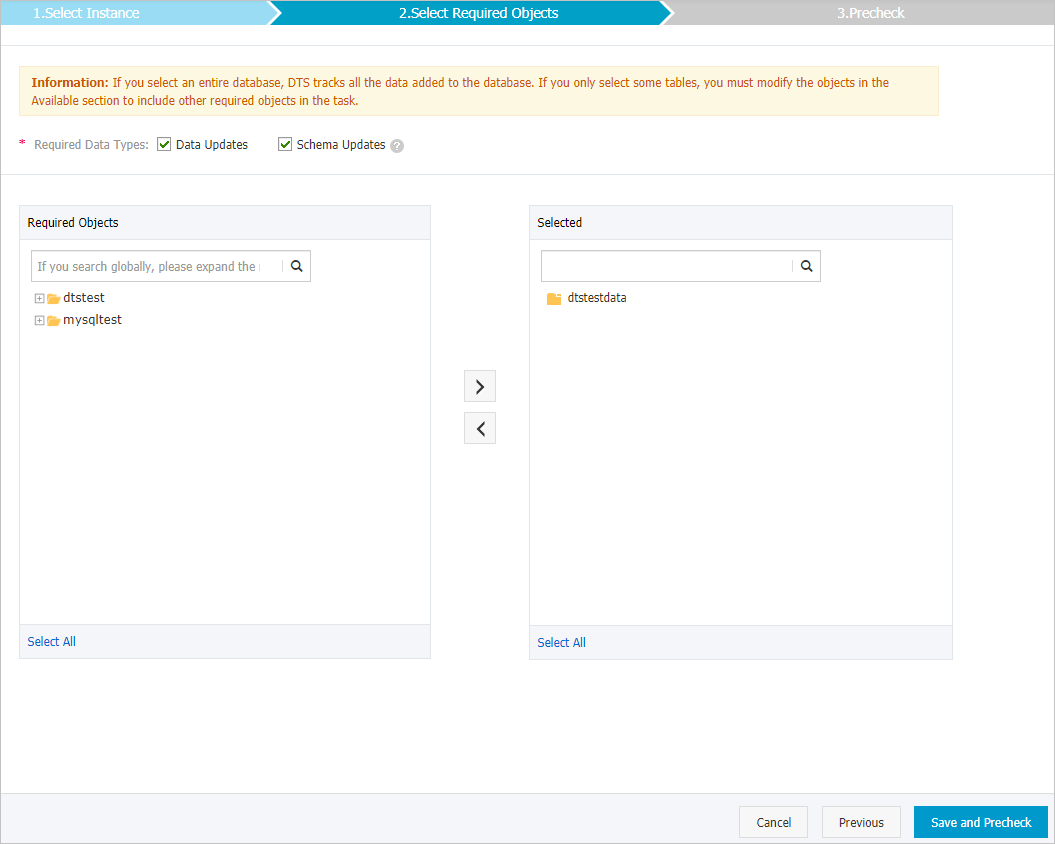Click Select All under Required Objects
Screen dimensions: 1055x844
51,641
